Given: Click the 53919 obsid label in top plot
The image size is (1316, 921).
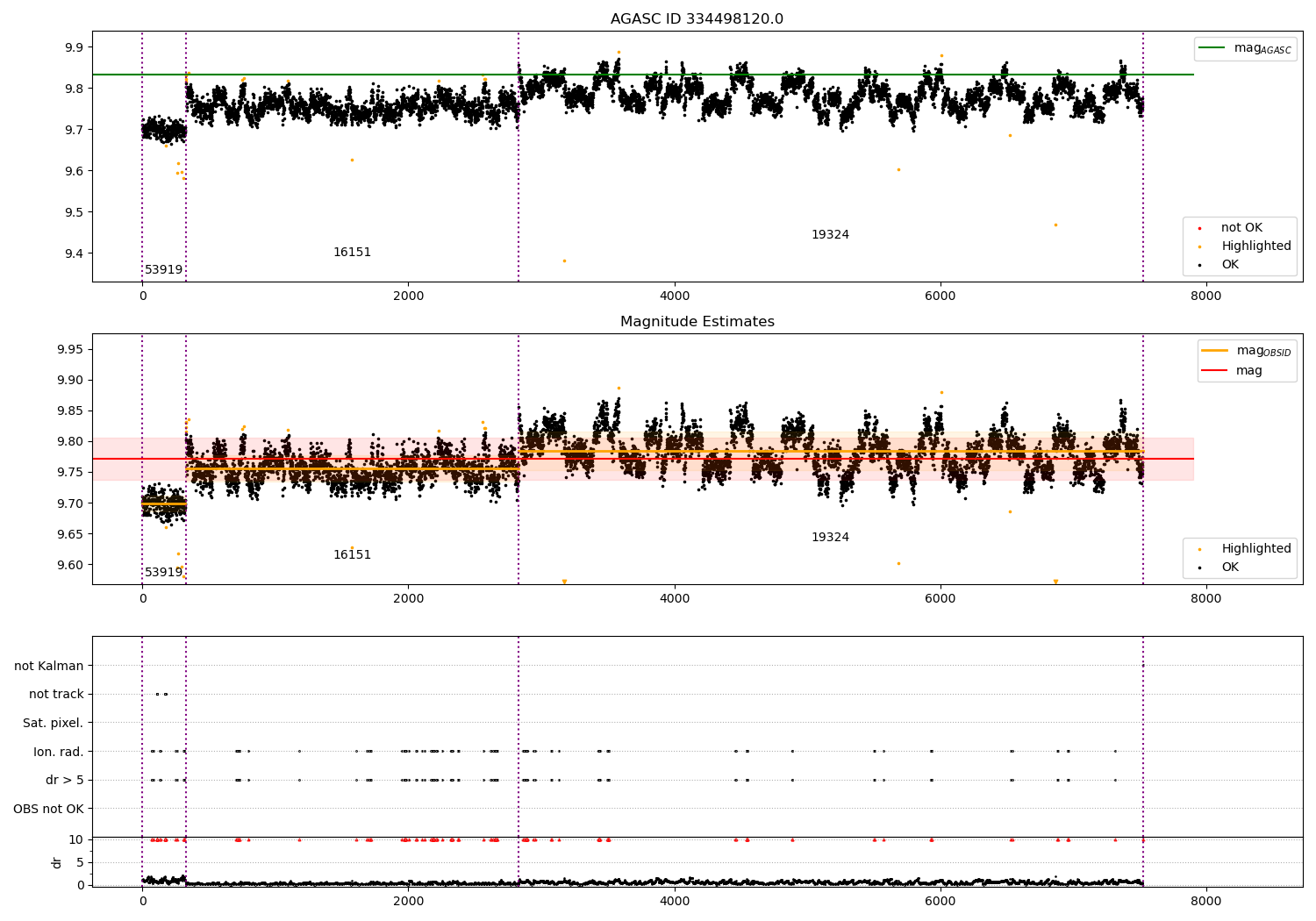Looking at the screenshot, I should pyautogui.click(x=164, y=270).
